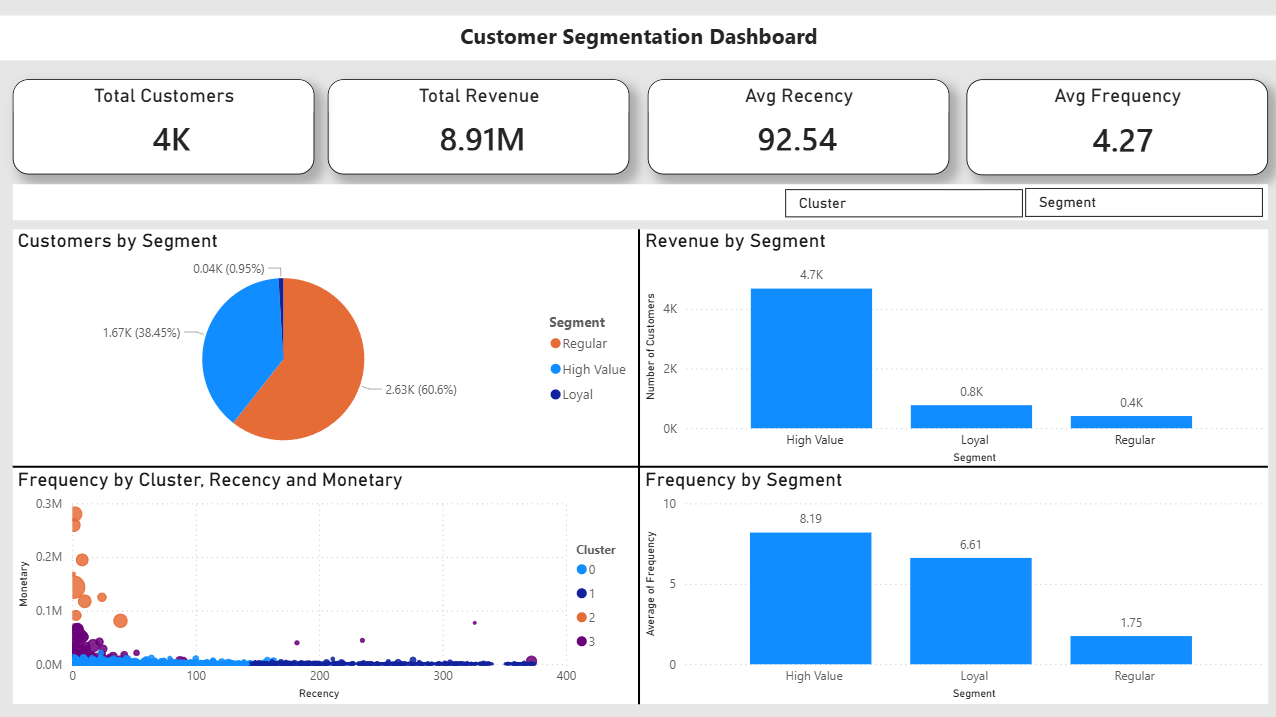Viewport: 1276px width, 717px height.
Task: Select Cluster 2 in scatter legend
Action: pyautogui.click(x=588, y=617)
